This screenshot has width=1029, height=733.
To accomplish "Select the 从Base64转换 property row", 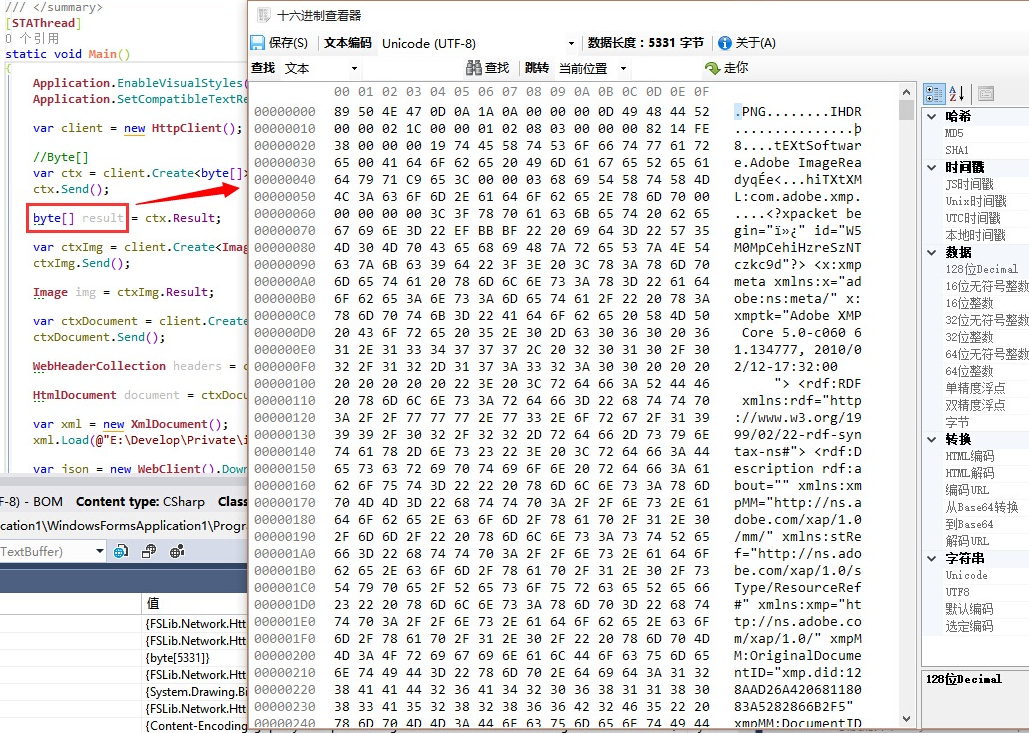I will [984, 507].
